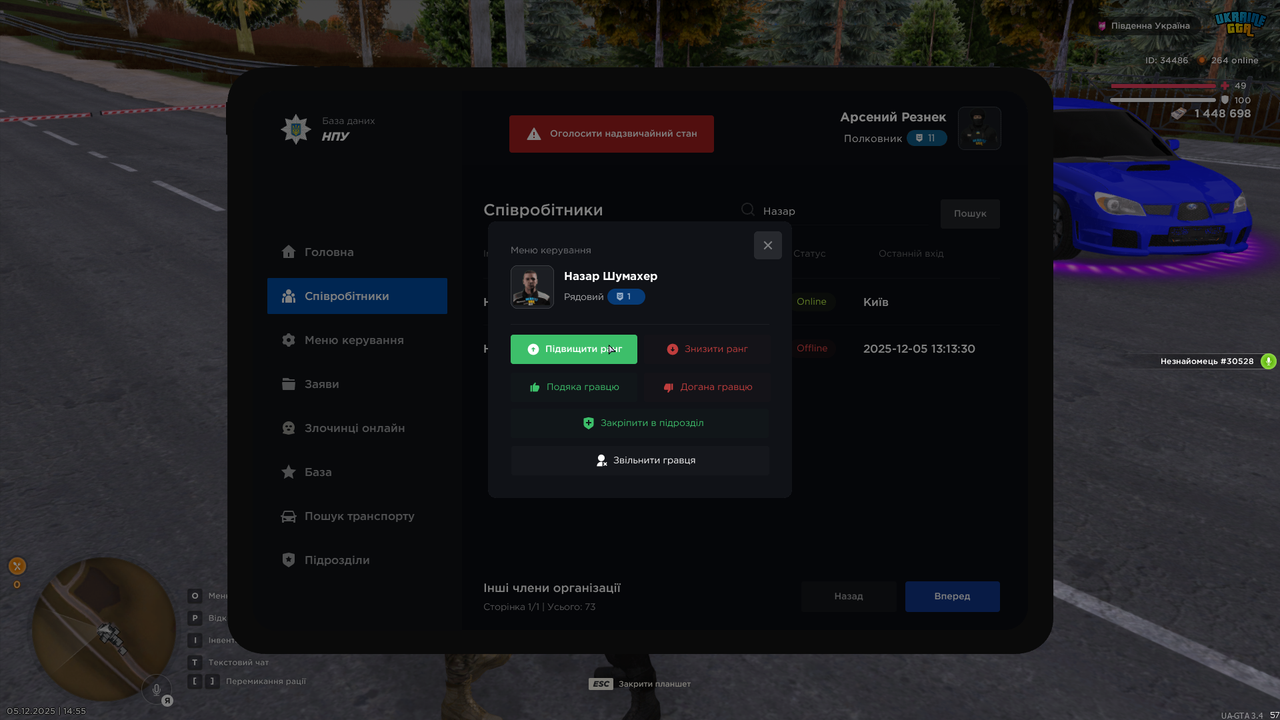Click the people icon beside Співробітники

[289, 296]
